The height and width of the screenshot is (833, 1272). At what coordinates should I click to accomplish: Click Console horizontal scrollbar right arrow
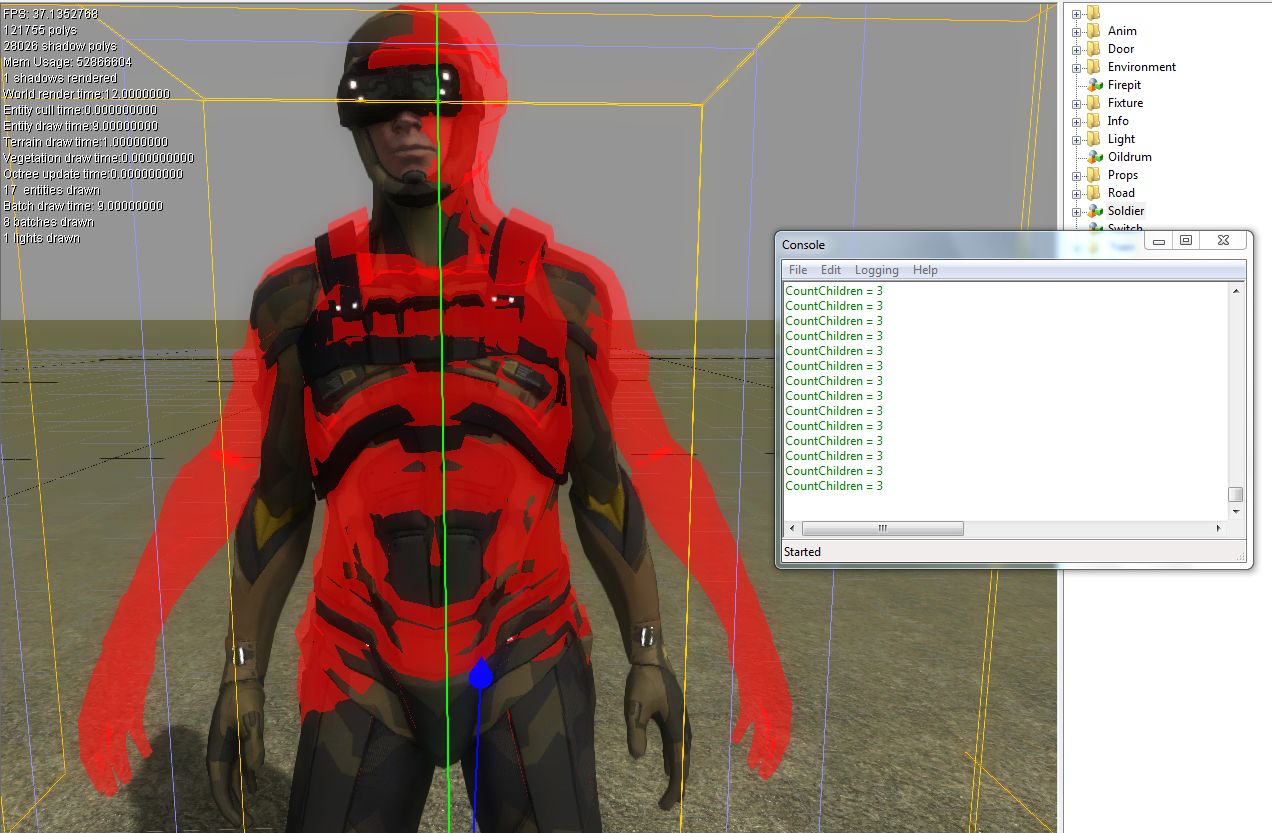point(1218,528)
